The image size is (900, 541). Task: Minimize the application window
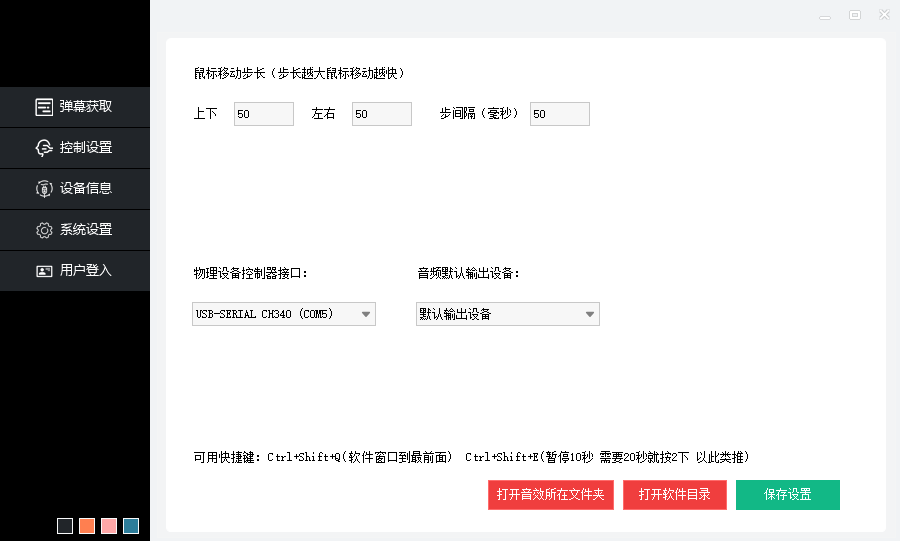[x=825, y=16]
